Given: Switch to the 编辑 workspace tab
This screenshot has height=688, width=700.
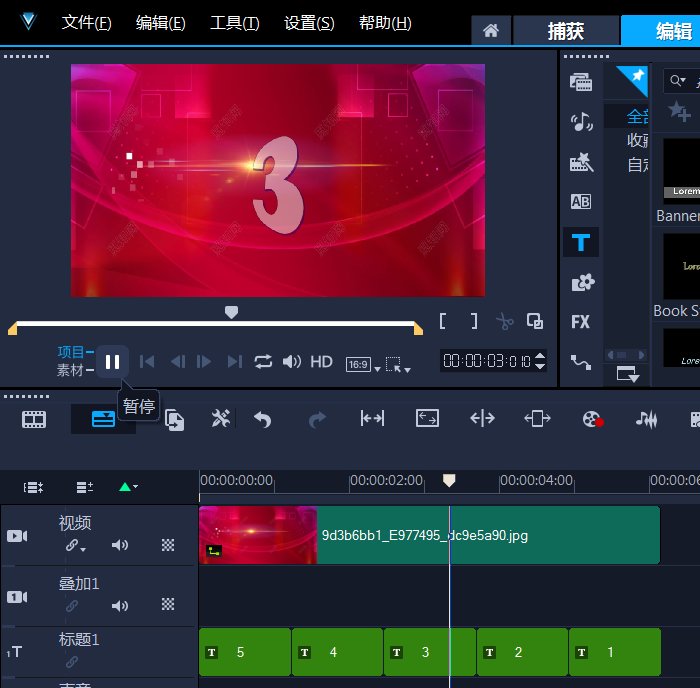Looking at the screenshot, I should coord(661,30).
